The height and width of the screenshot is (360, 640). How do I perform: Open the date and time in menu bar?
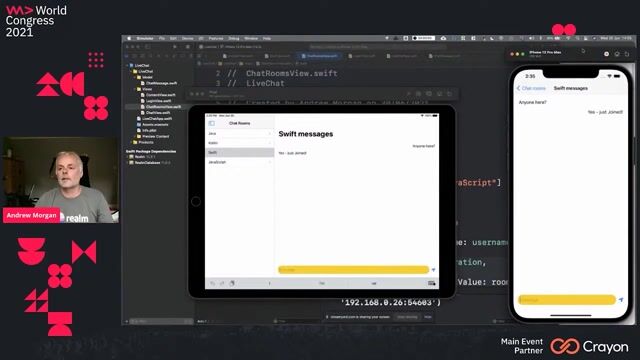point(616,38)
